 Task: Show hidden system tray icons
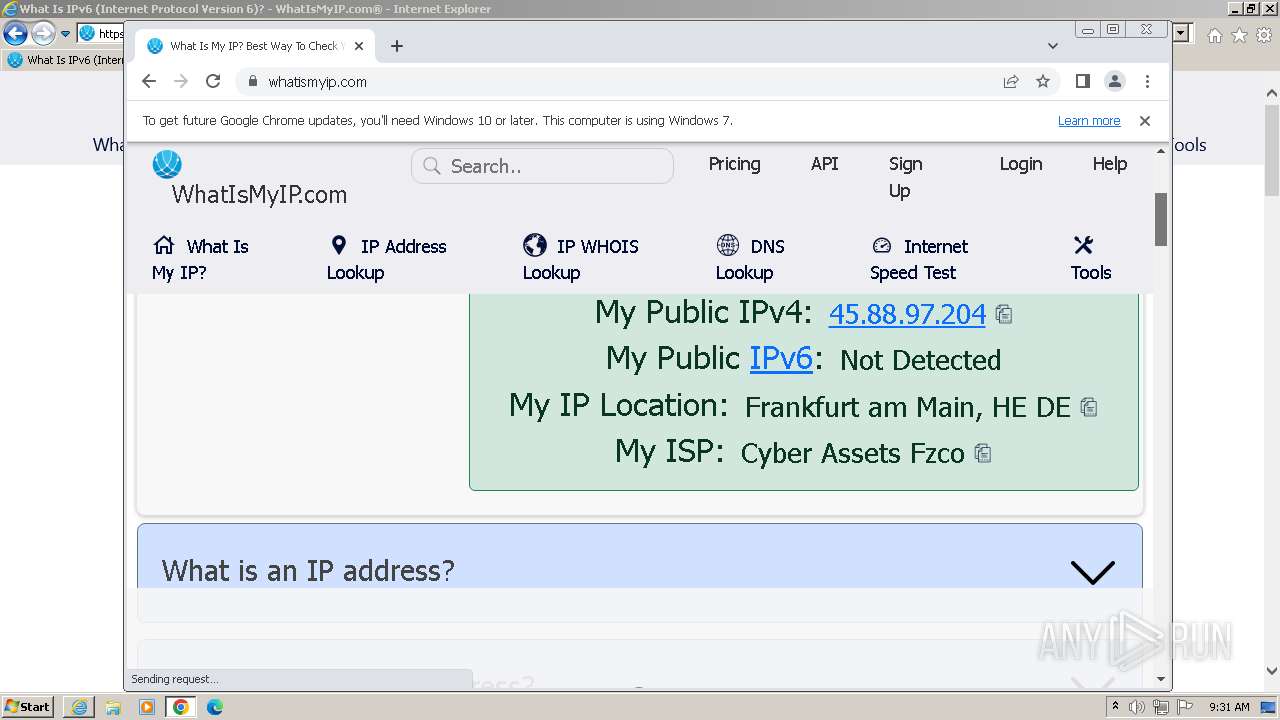(1116, 707)
